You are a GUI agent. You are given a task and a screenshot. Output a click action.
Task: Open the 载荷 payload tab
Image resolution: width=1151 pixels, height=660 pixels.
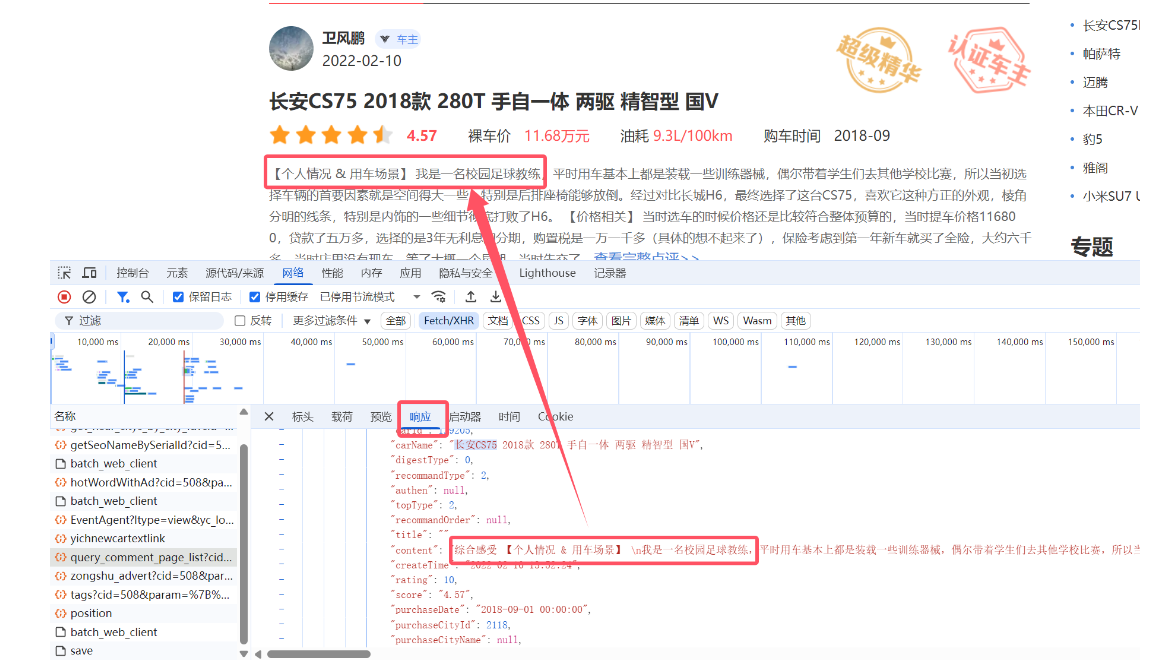point(342,416)
